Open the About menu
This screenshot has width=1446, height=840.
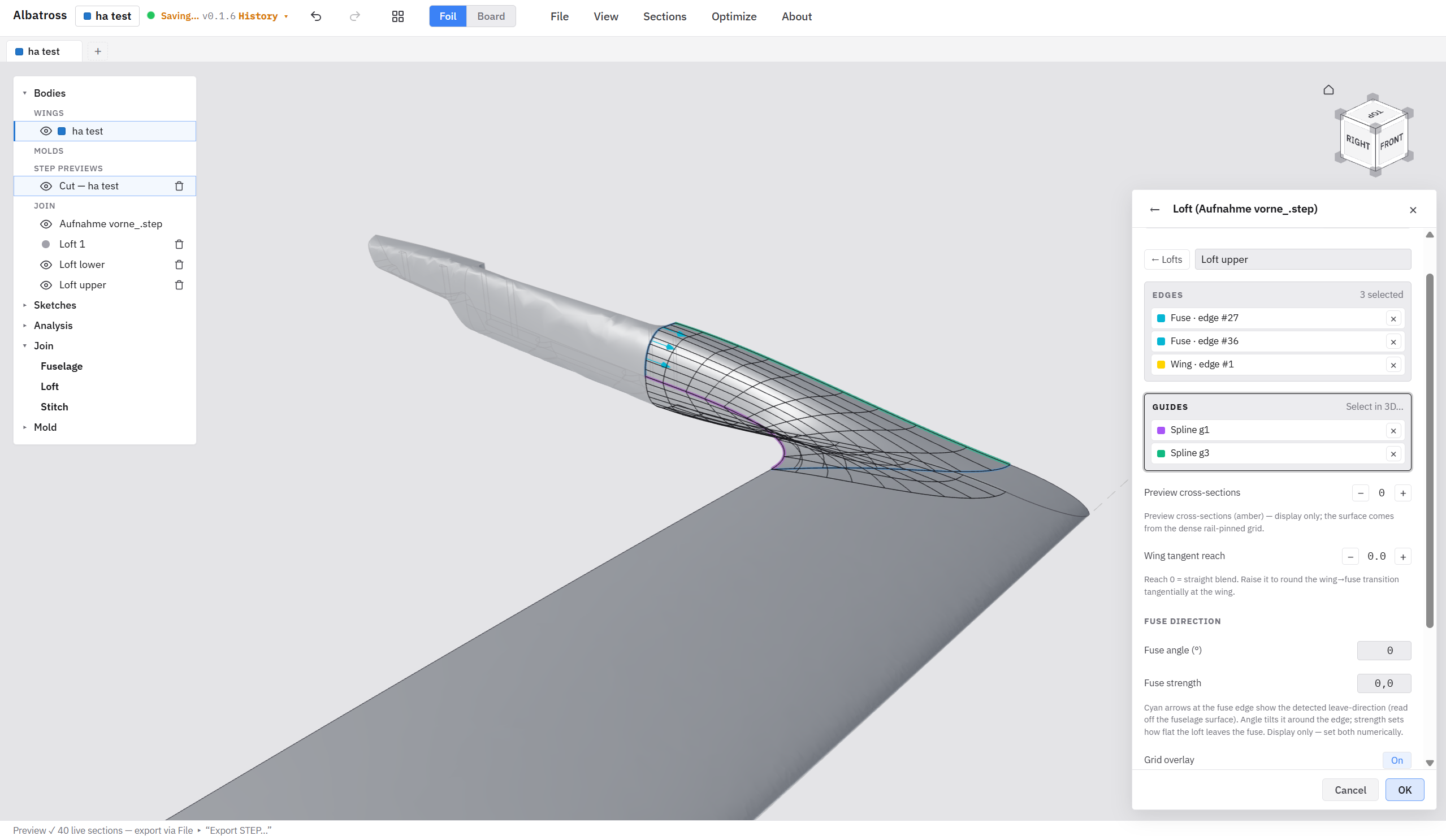796,16
